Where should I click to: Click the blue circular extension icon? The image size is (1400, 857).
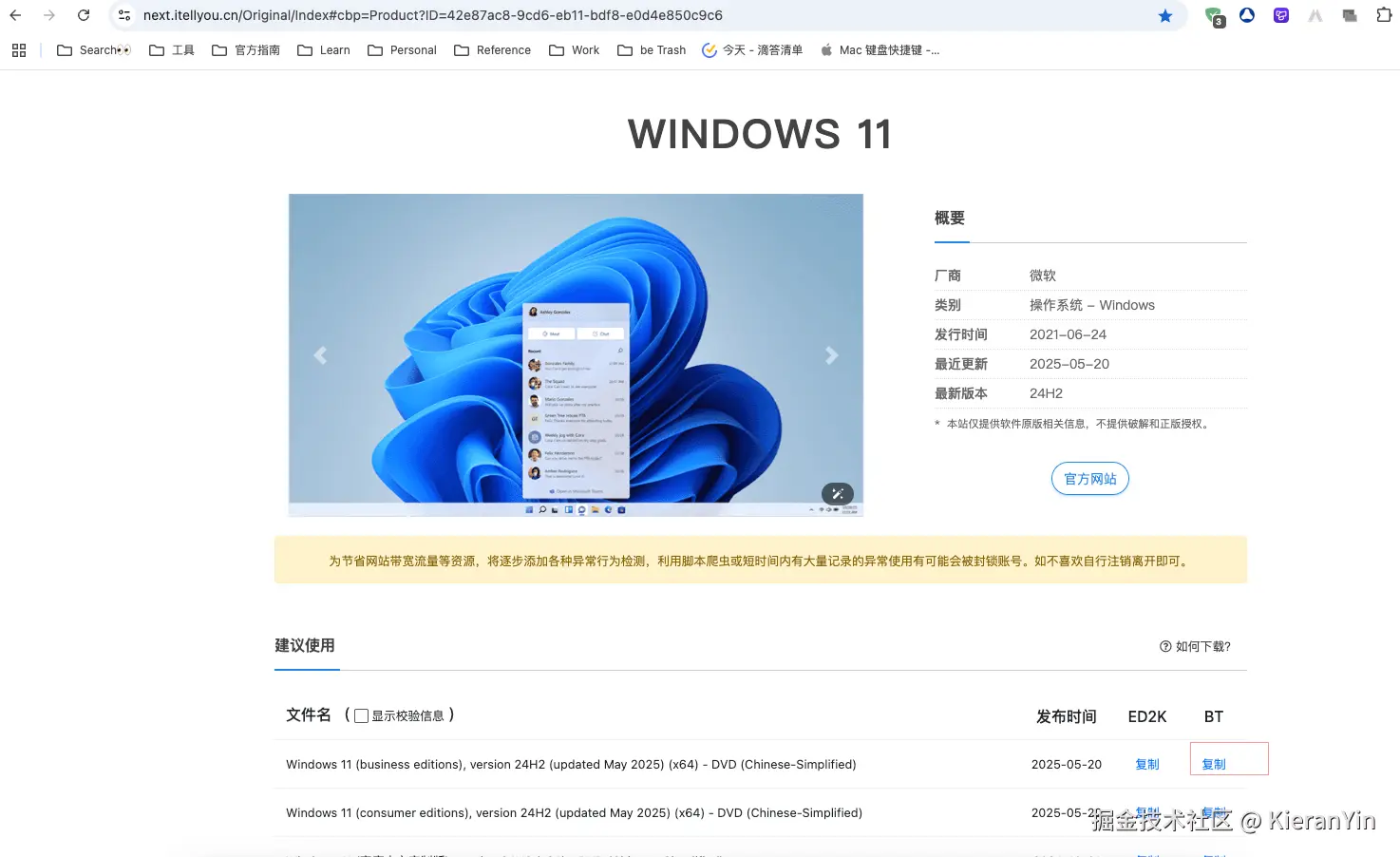(1247, 15)
